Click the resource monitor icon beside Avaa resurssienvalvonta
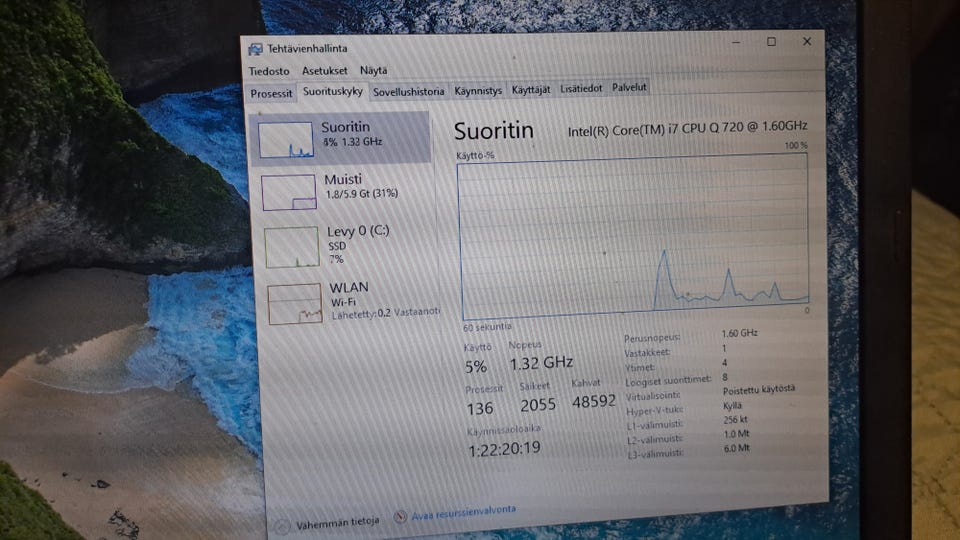This screenshot has width=960, height=540. pyautogui.click(x=400, y=517)
